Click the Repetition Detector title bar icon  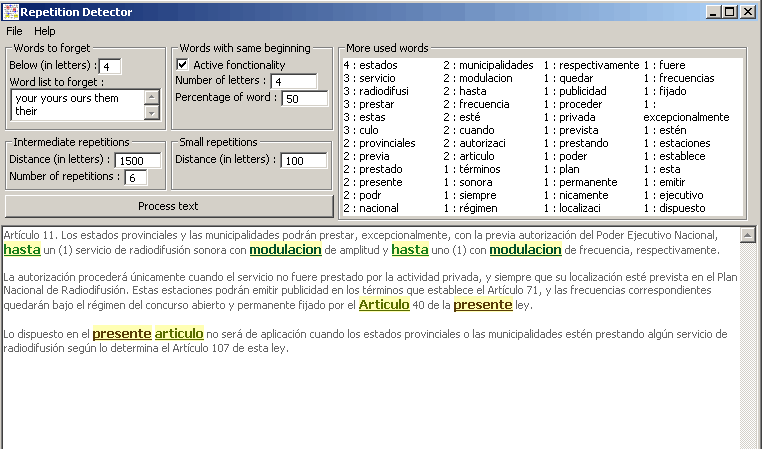coord(11,12)
